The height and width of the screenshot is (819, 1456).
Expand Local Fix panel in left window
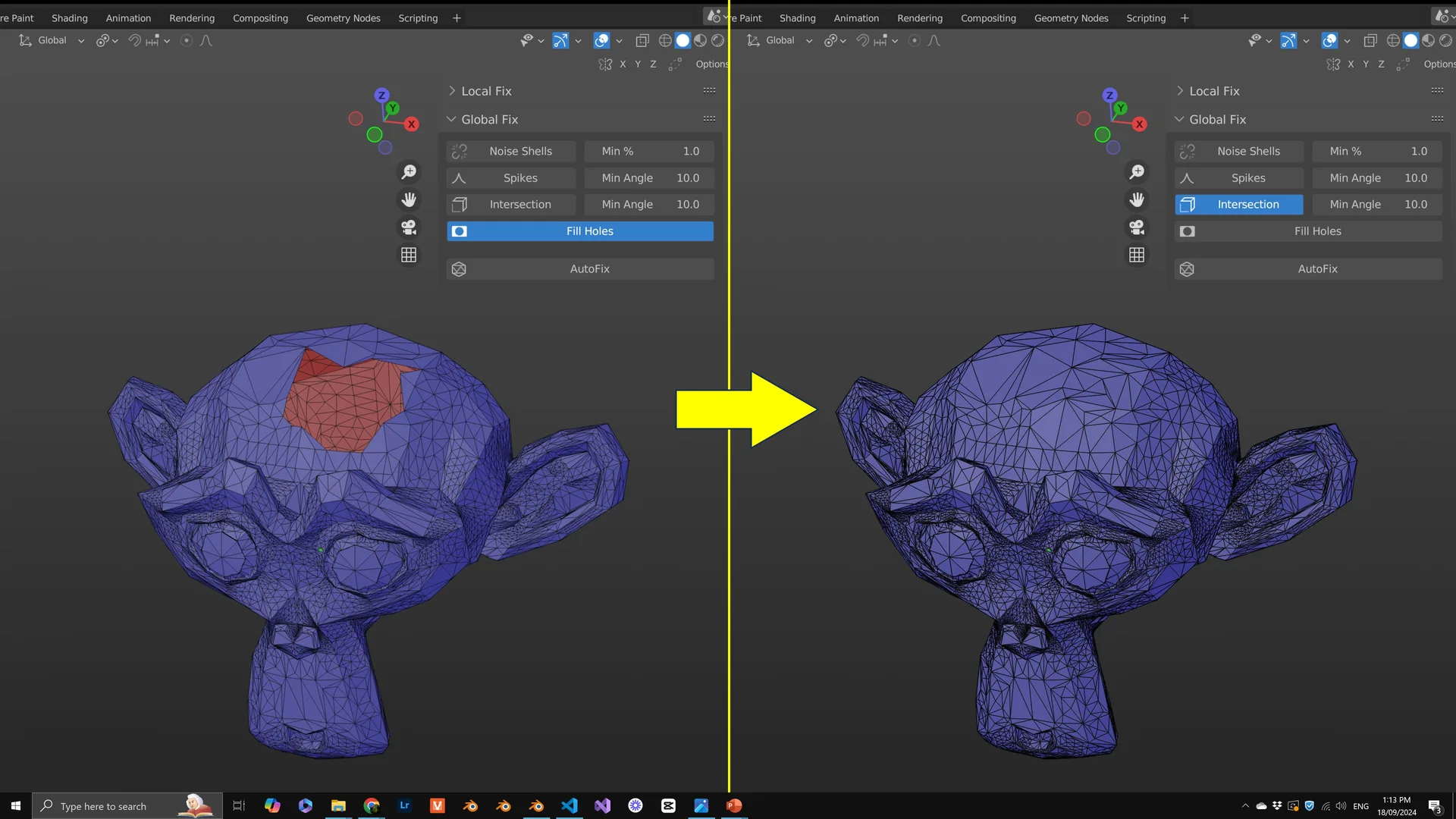486,91
